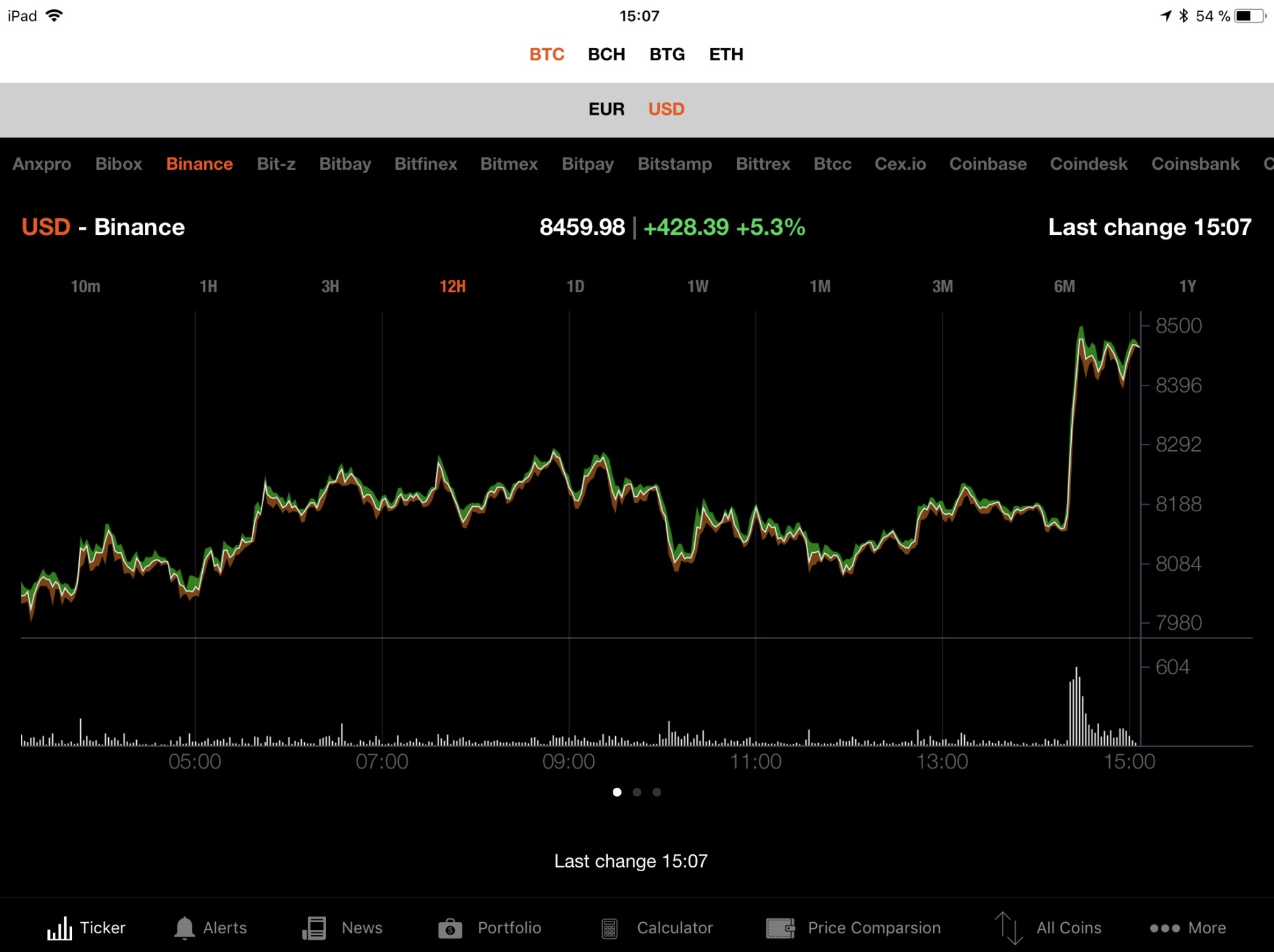The width and height of the screenshot is (1274, 952).
Task: Tap the location arrow status icon
Action: [1166, 16]
